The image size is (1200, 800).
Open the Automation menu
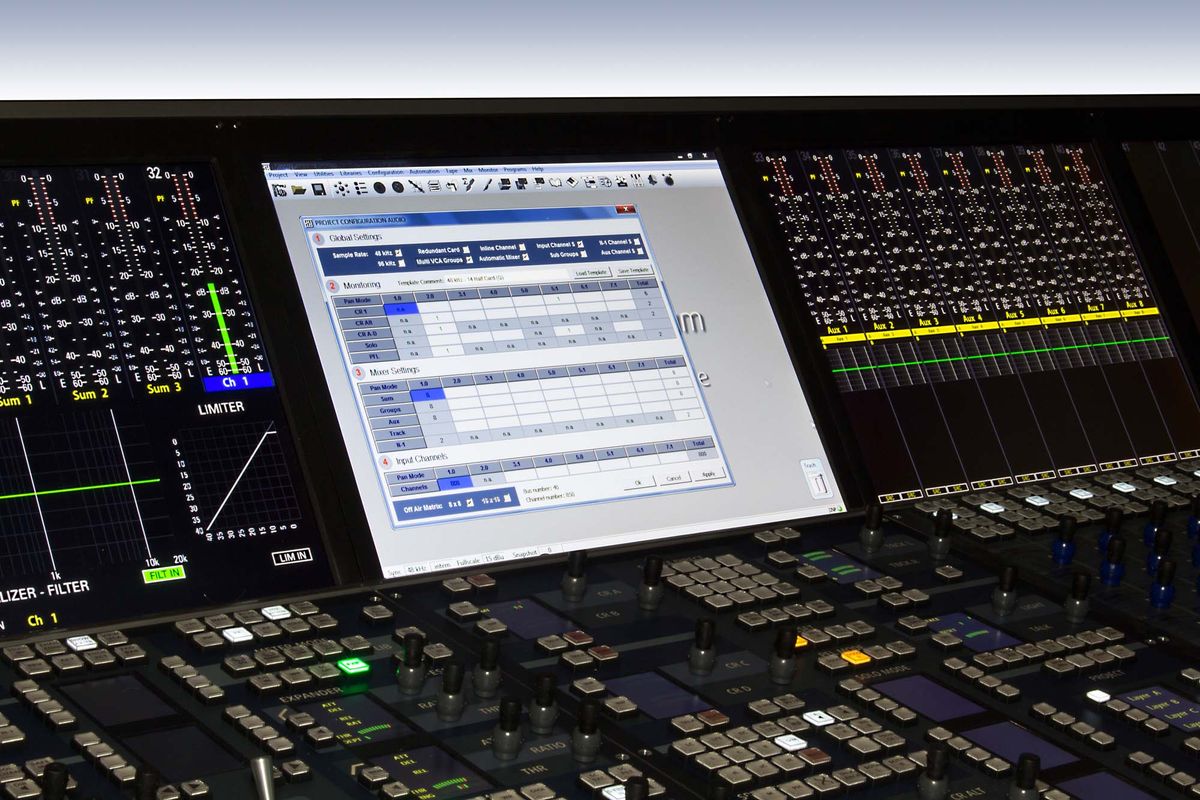pos(425,171)
